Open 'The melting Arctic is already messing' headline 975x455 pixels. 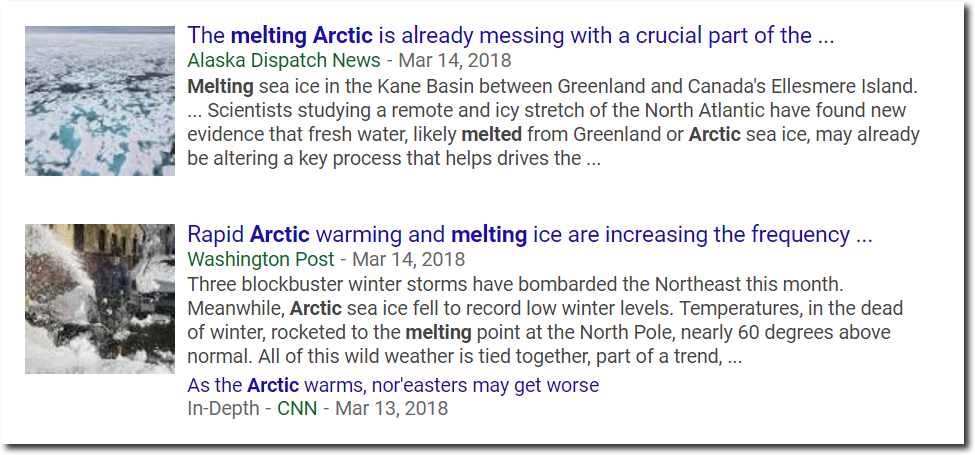(x=510, y=35)
